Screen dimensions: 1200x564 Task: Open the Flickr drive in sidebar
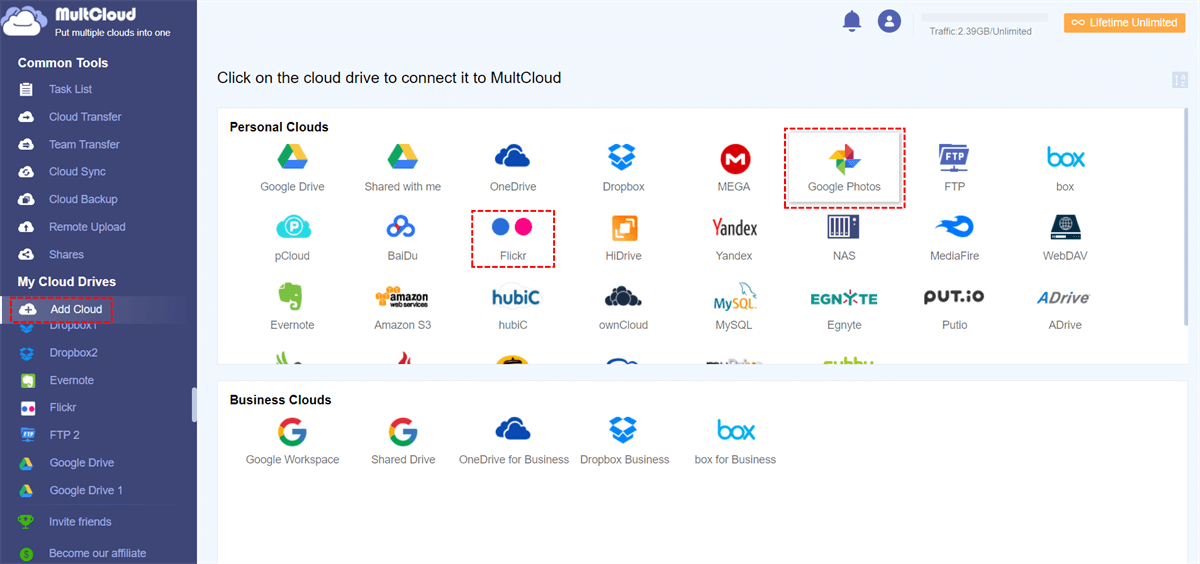tap(62, 408)
